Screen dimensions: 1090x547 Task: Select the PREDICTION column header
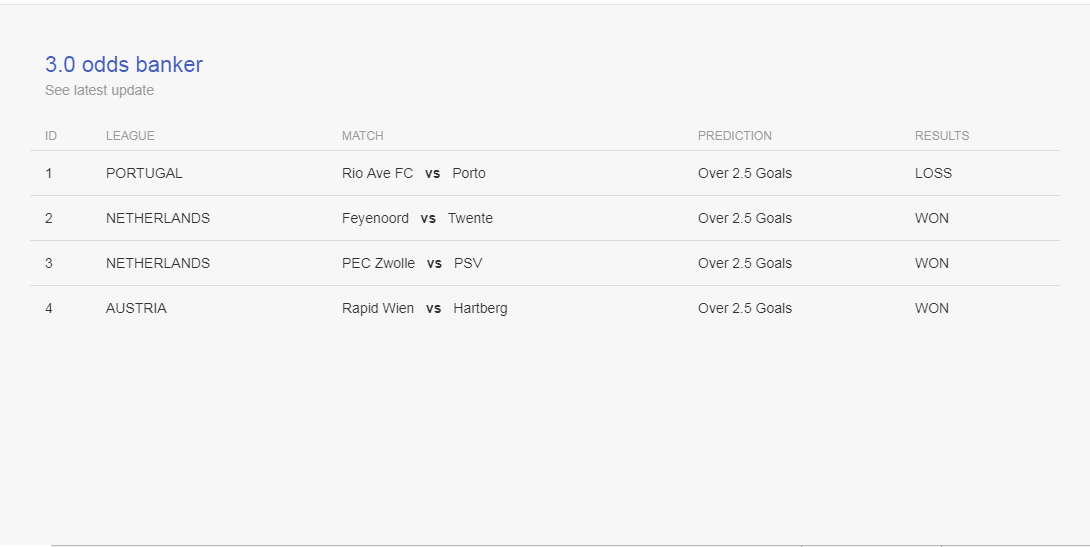(x=734, y=136)
